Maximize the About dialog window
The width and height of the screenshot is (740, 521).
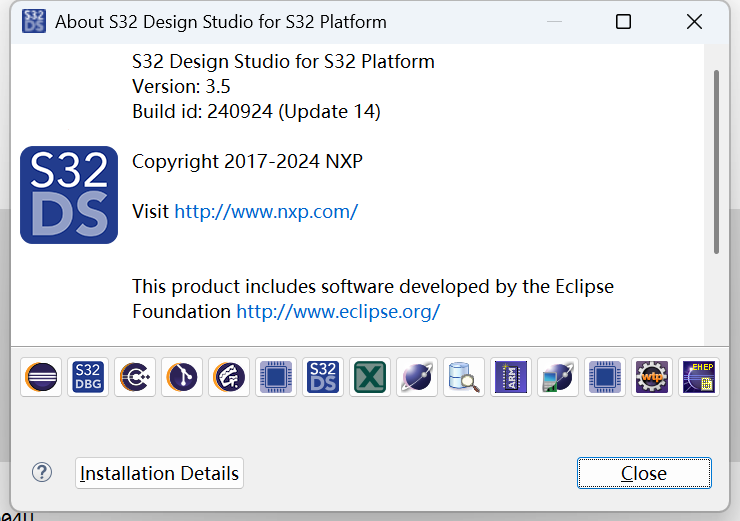(x=623, y=22)
